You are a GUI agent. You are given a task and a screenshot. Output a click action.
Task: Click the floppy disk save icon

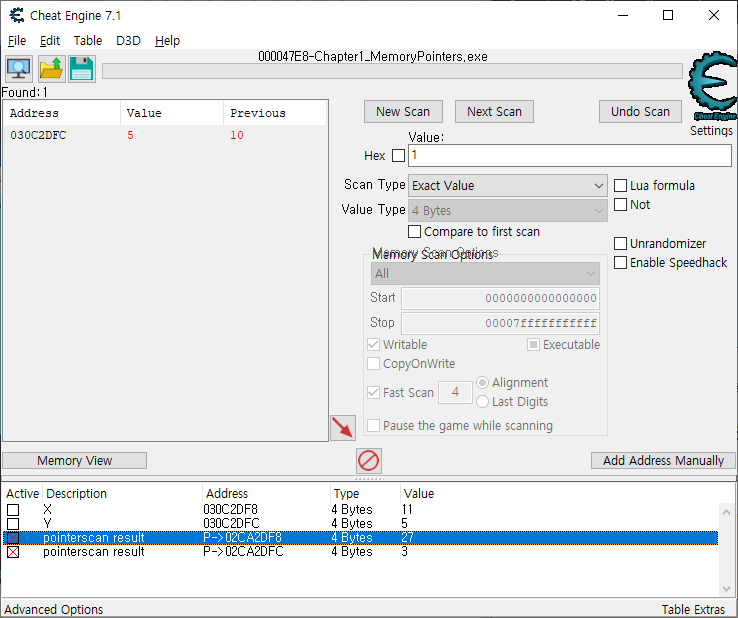click(x=82, y=69)
